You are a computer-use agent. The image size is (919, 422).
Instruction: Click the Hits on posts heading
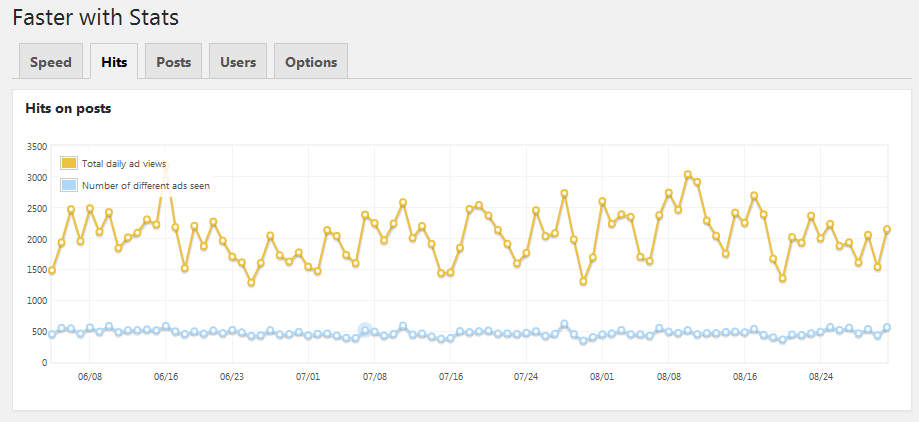click(x=69, y=108)
